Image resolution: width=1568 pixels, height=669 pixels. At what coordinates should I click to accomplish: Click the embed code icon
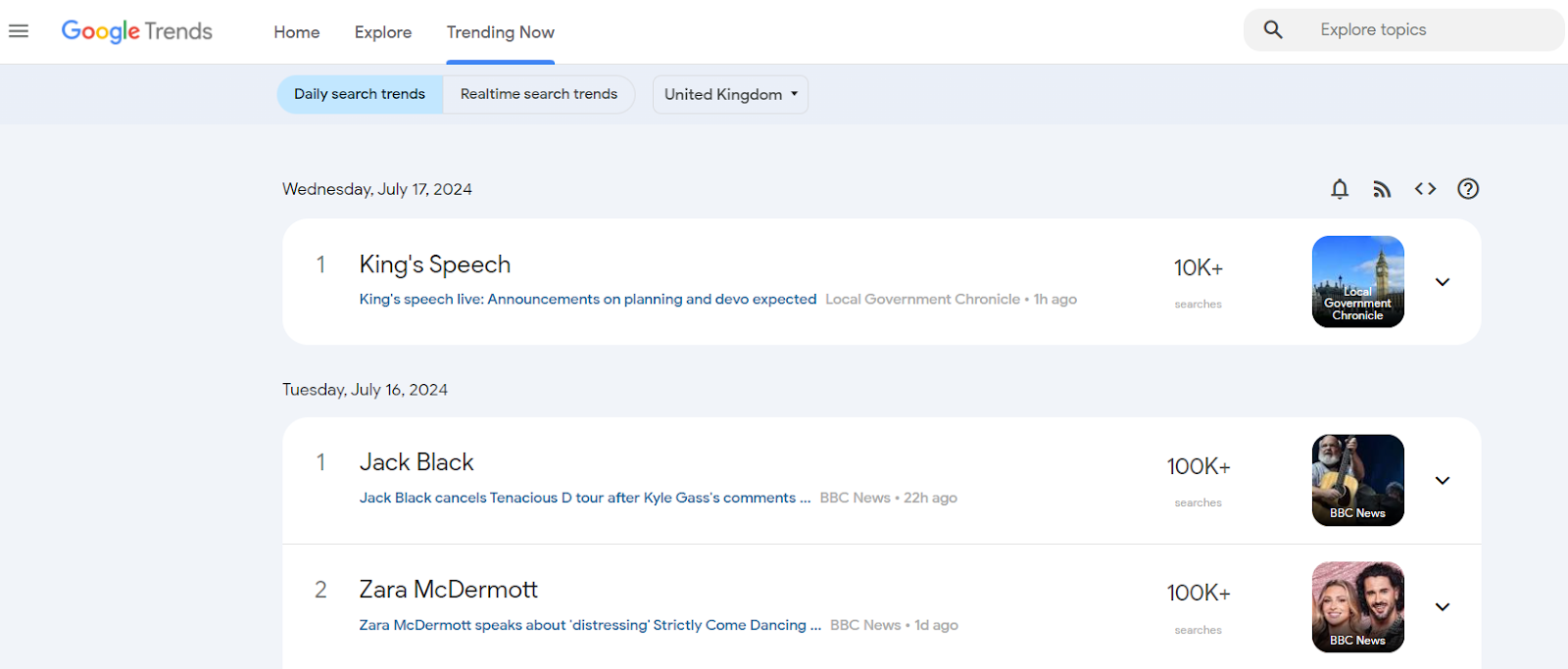[1425, 189]
